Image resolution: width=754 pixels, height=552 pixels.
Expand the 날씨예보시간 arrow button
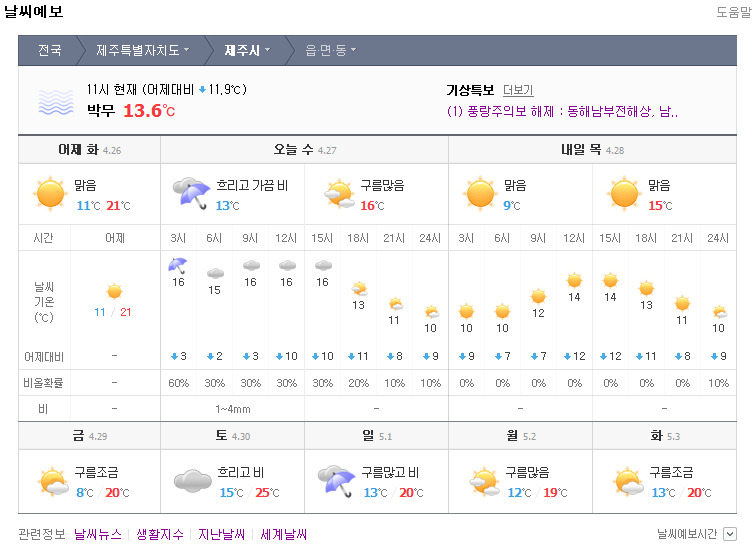(729, 535)
